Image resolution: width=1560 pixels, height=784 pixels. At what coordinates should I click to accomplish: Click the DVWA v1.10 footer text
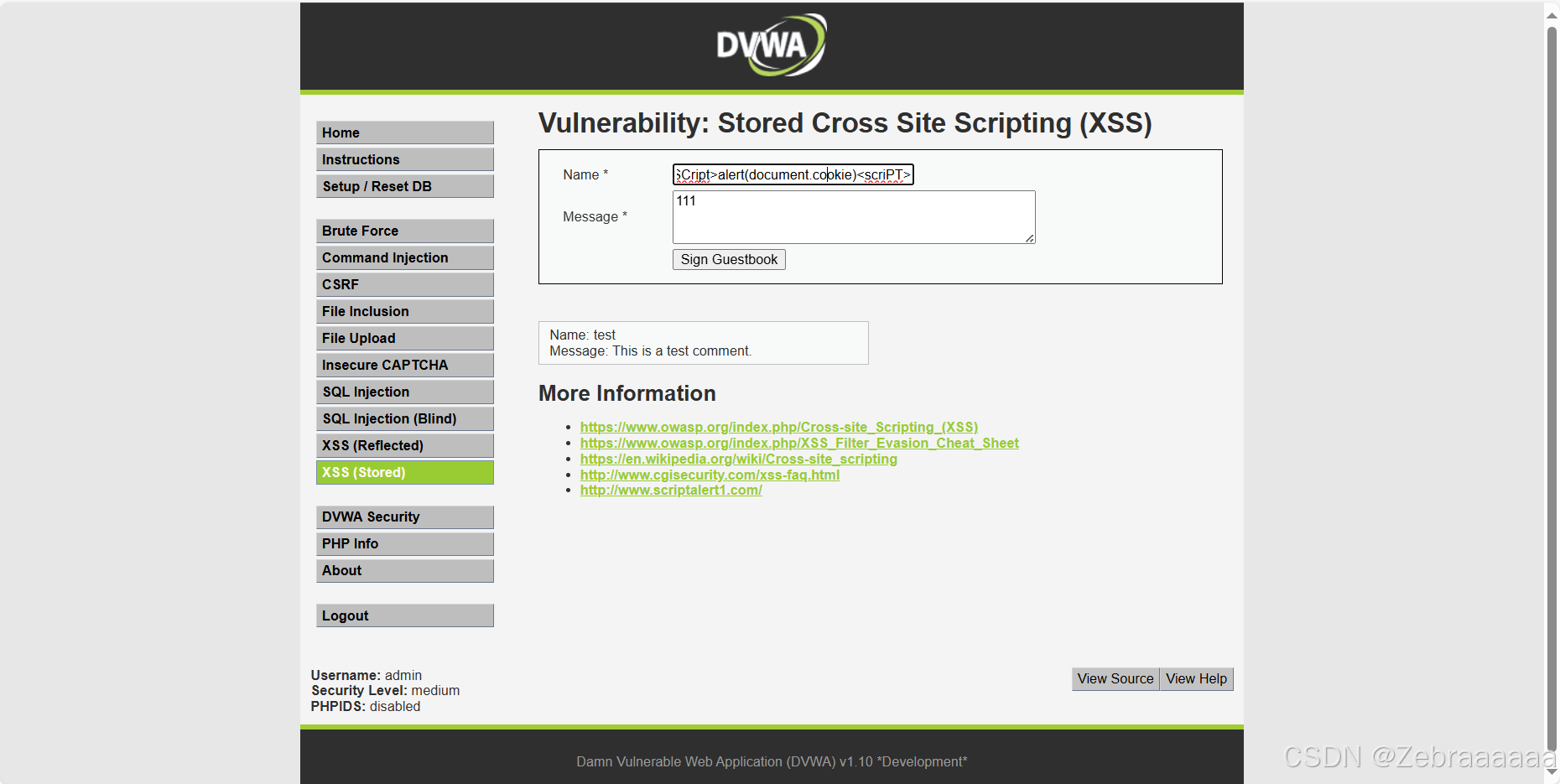(x=772, y=761)
